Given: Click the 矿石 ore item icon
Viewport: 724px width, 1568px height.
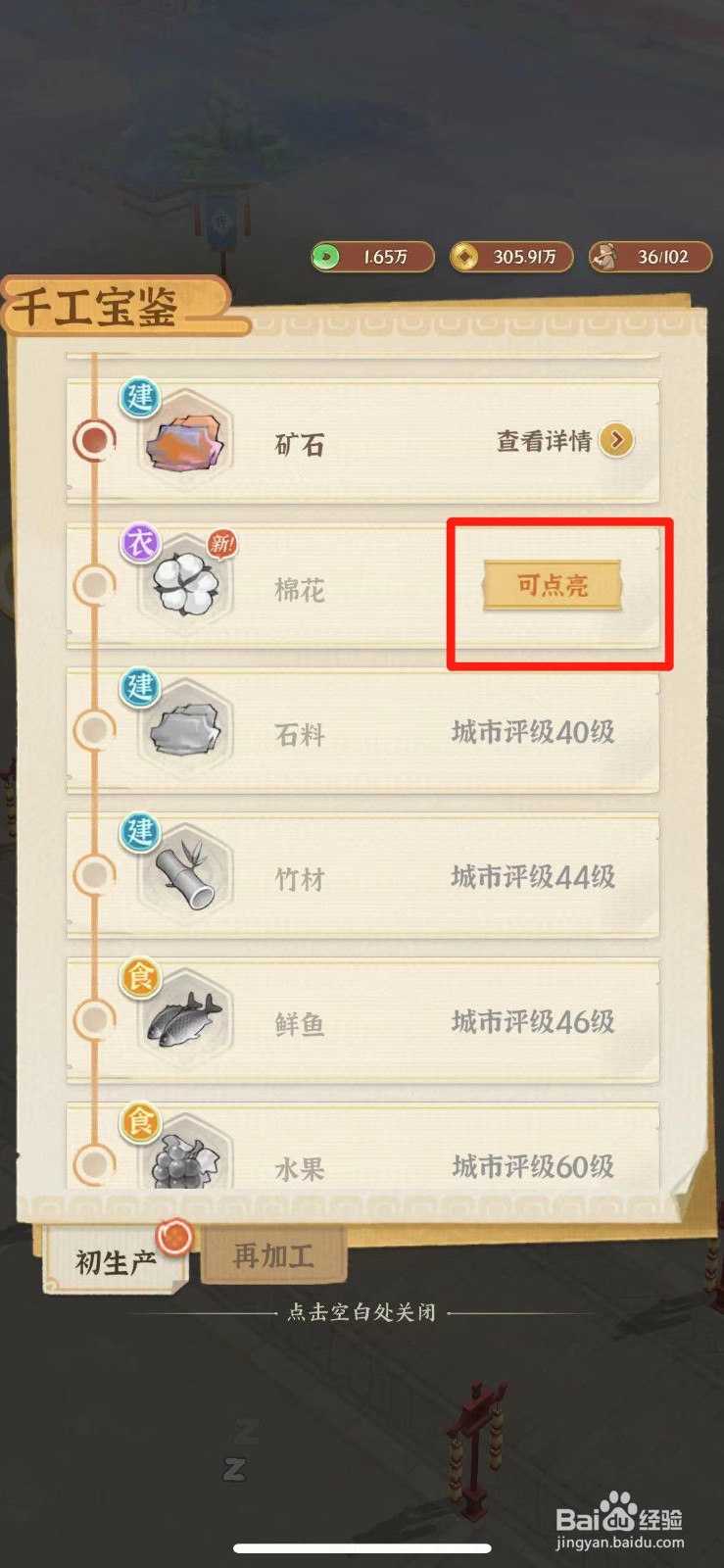Looking at the screenshot, I should (x=184, y=443).
